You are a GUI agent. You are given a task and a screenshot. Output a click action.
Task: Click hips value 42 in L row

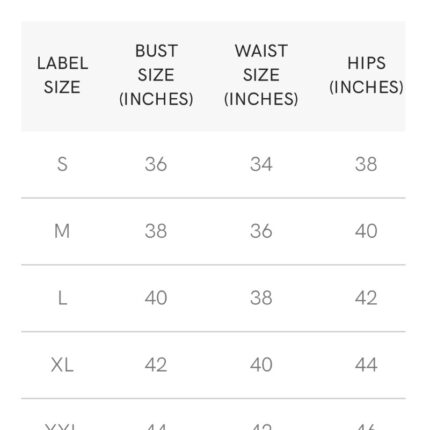[x=366, y=298]
